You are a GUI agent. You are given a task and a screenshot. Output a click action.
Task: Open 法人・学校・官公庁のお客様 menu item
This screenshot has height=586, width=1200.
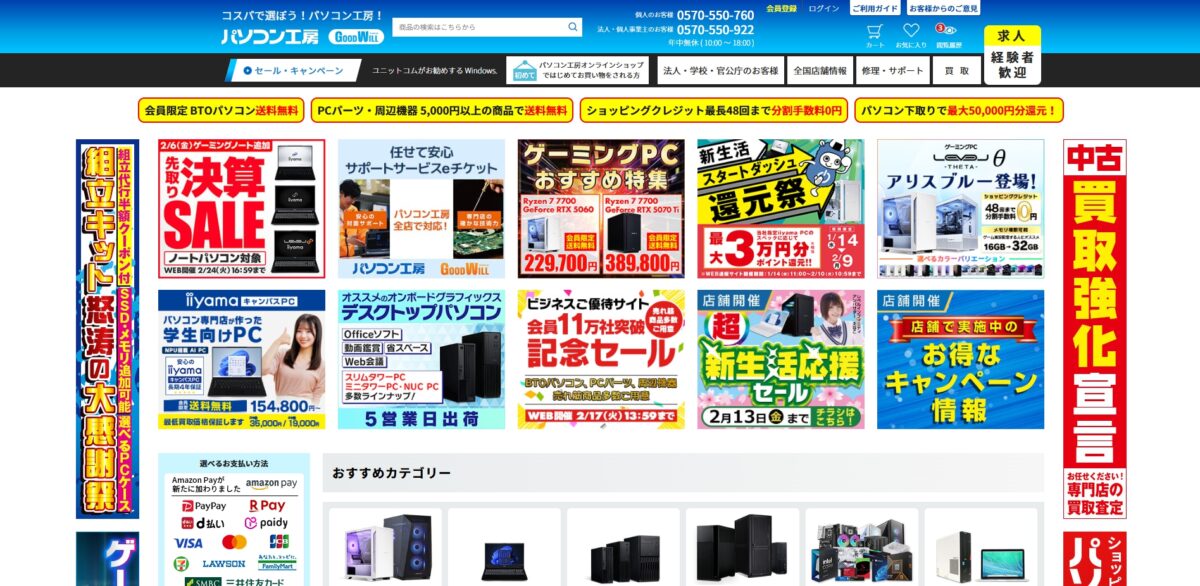click(720, 71)
